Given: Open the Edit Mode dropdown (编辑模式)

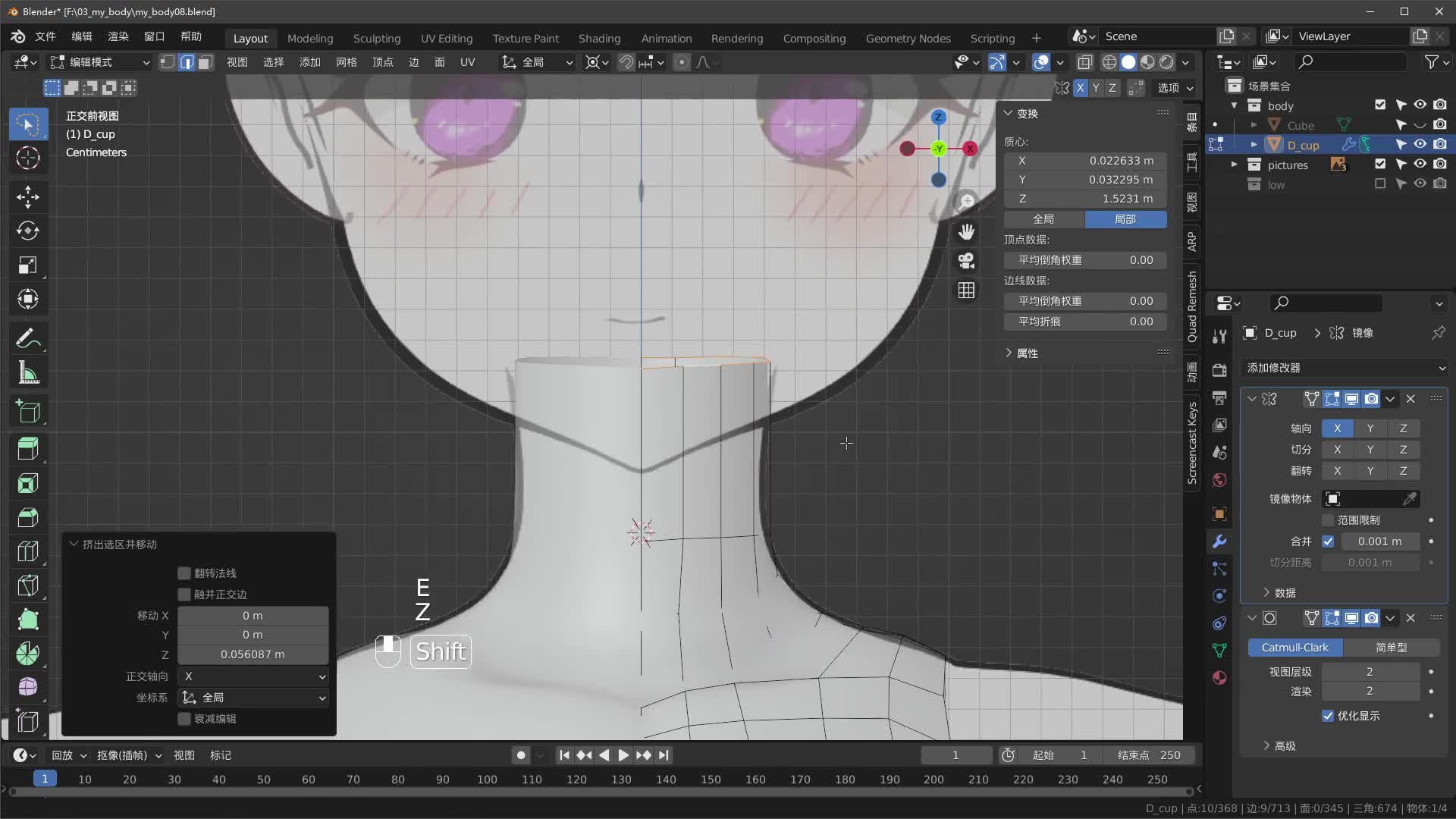Looking at the screenshot, I should [x=100, y=62].
